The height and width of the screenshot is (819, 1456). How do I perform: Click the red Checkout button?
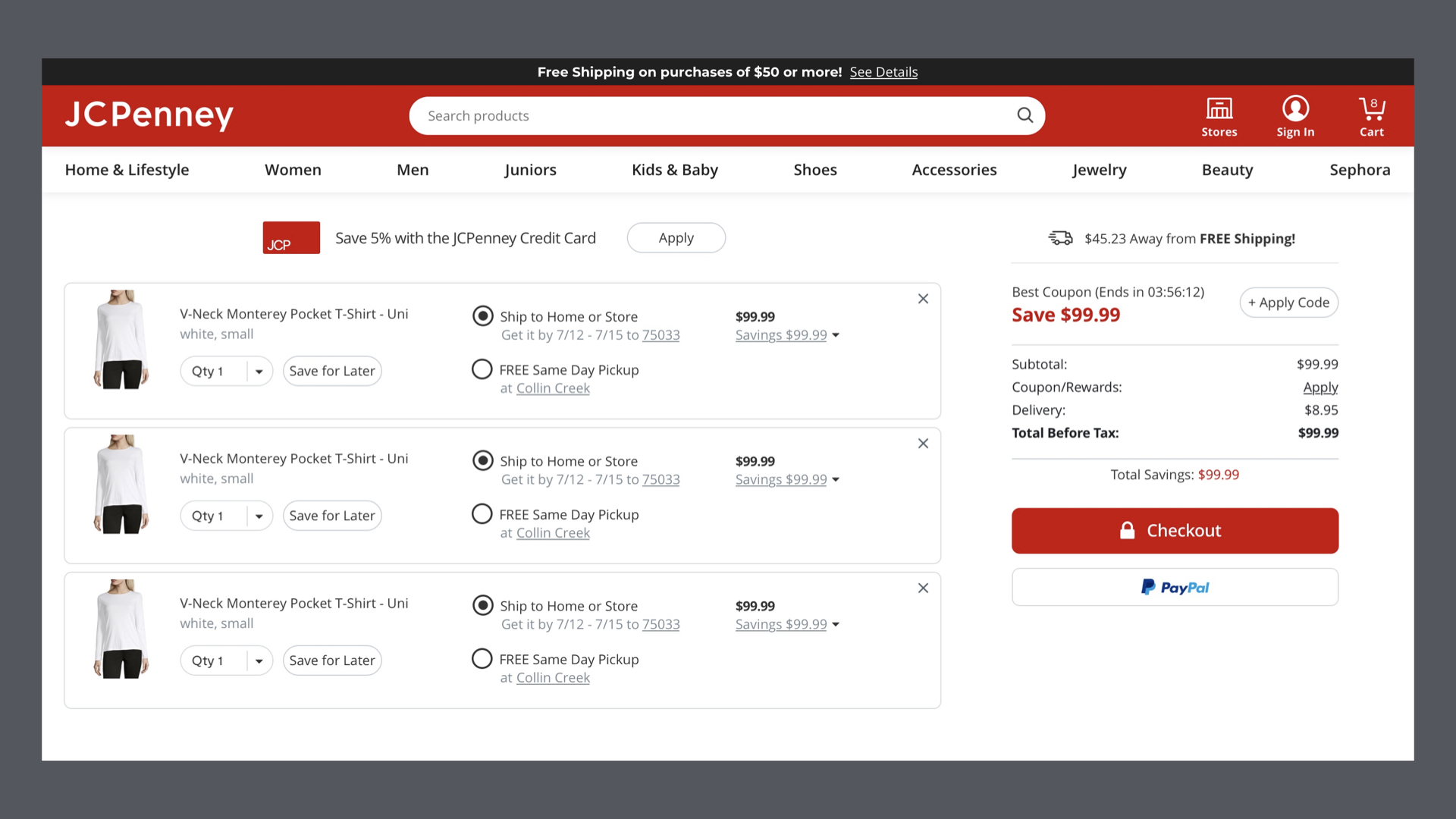click(1175, 531)
